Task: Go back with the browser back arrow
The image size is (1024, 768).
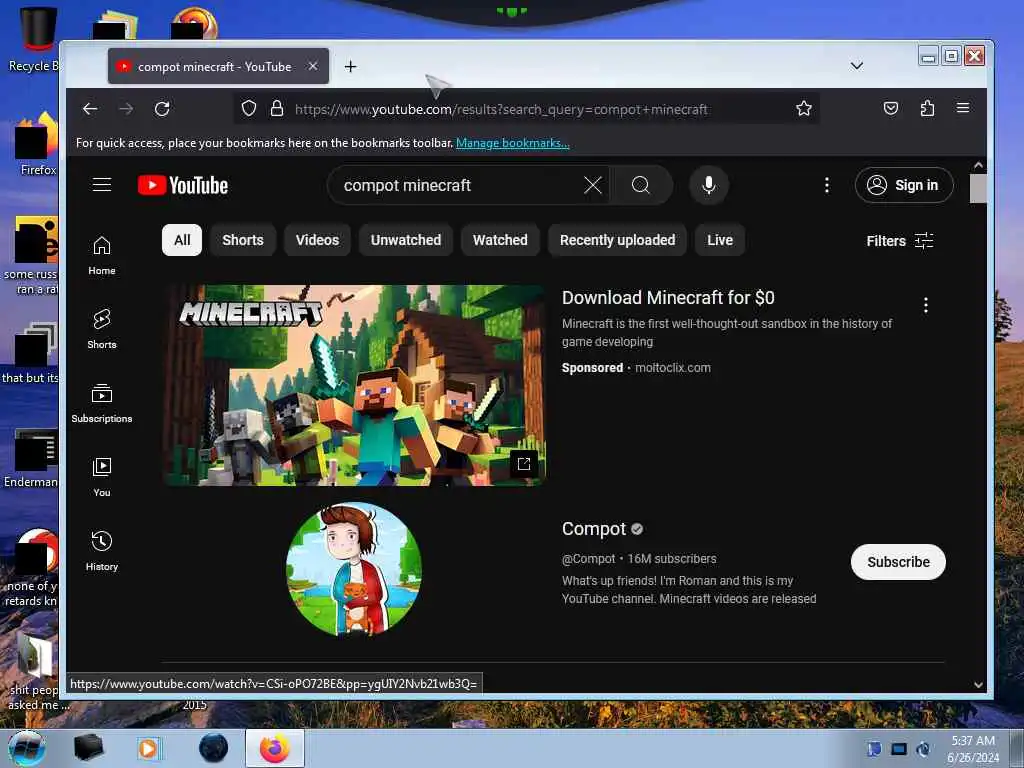Action: coord(90,109)
